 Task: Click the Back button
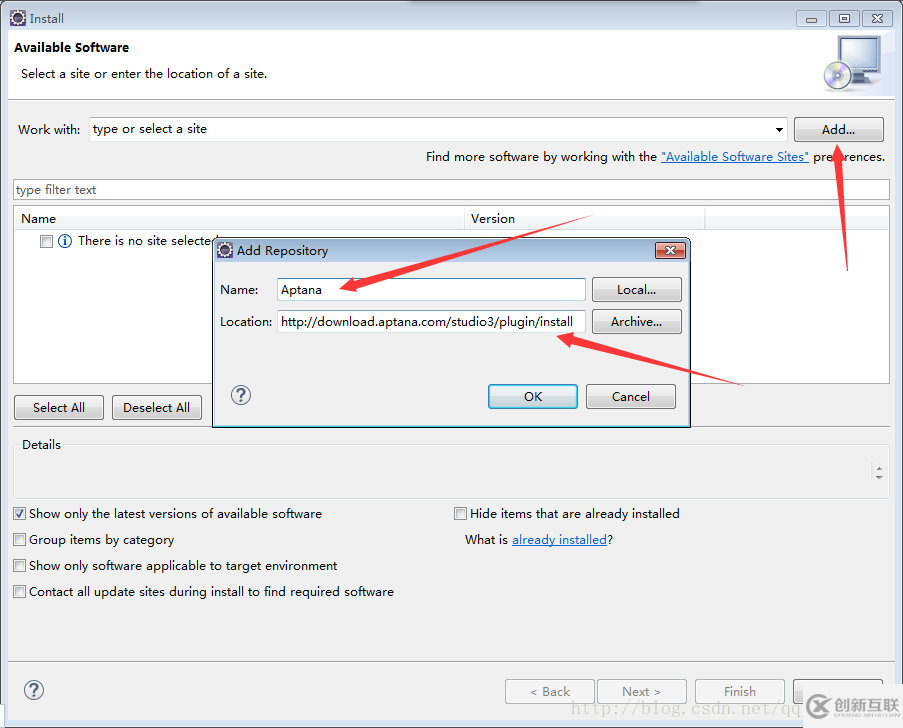pos(550,691)
